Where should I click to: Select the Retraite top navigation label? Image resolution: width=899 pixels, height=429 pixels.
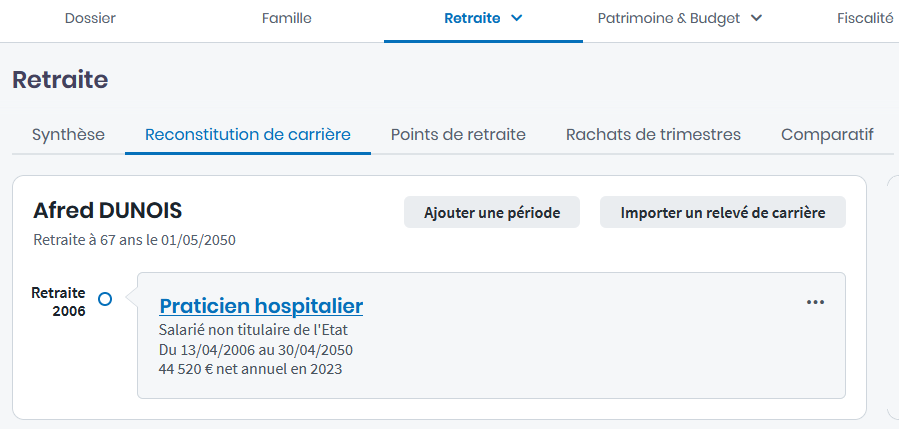[x=471, y=17]
